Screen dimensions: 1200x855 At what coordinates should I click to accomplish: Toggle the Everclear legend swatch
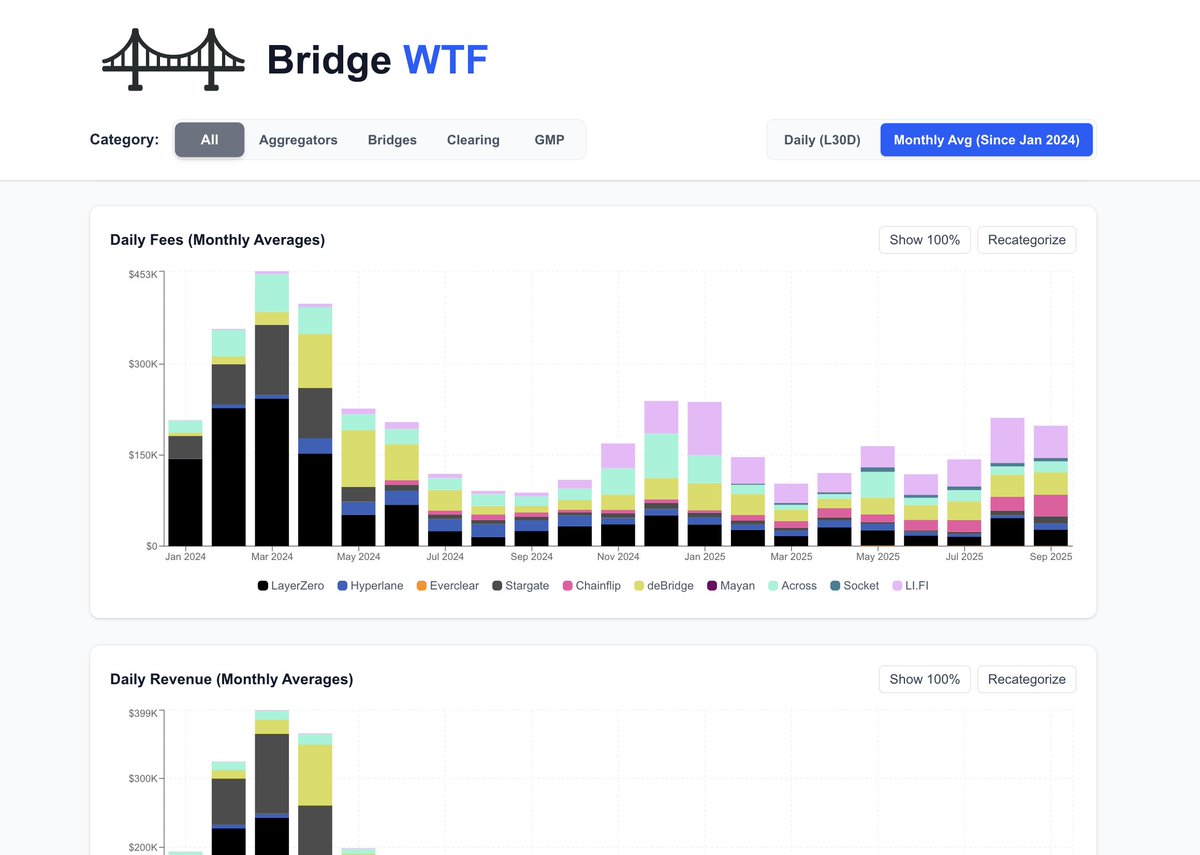pos(421,586)
